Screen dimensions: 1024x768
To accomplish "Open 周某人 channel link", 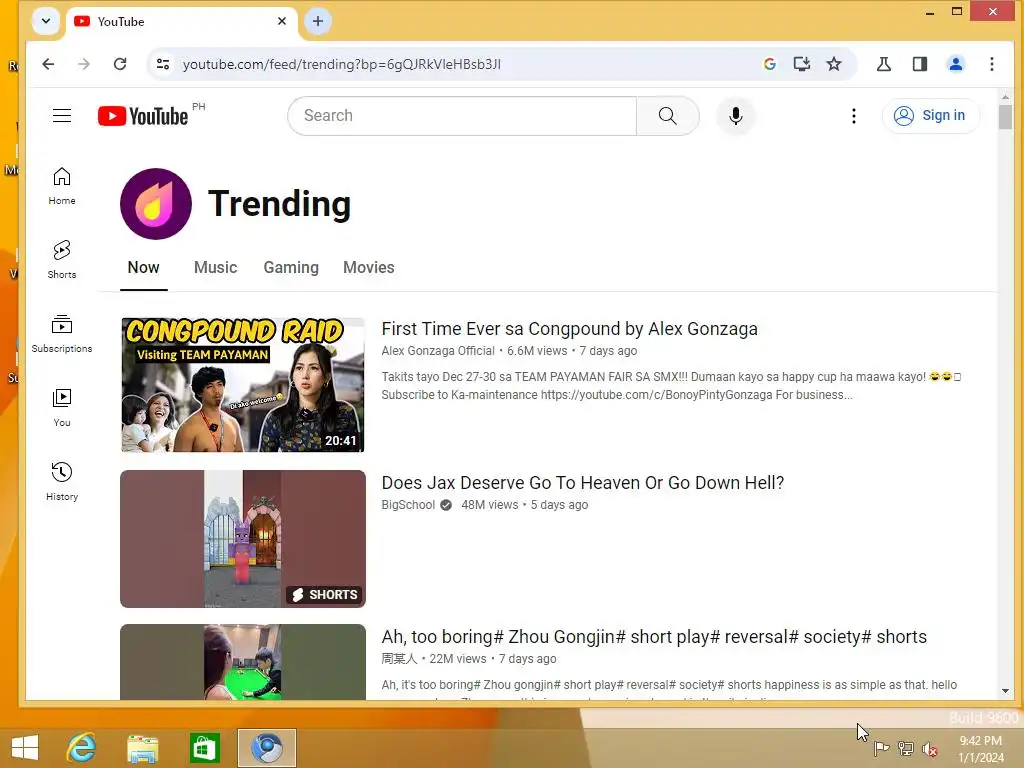I will (x=399, y=659).
